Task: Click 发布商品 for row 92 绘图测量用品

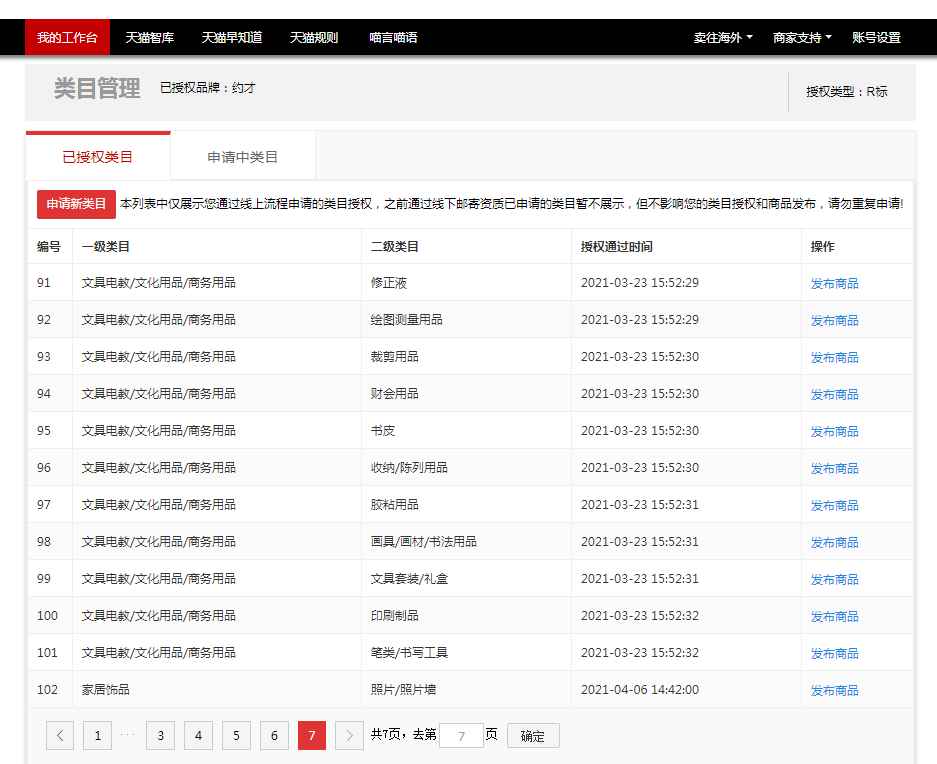Action: 834,320
